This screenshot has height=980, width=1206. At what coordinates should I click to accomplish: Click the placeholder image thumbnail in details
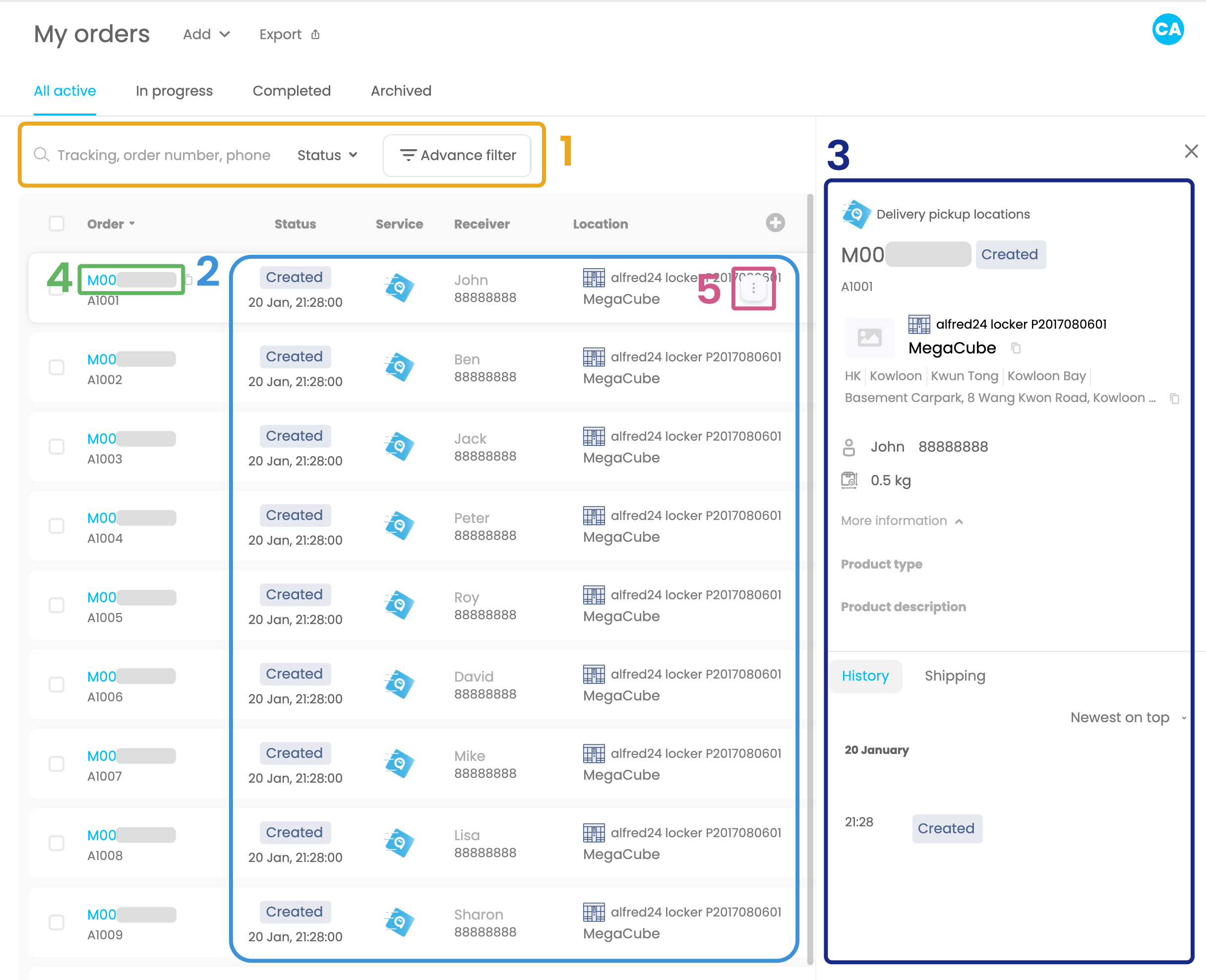click(869, 338)
